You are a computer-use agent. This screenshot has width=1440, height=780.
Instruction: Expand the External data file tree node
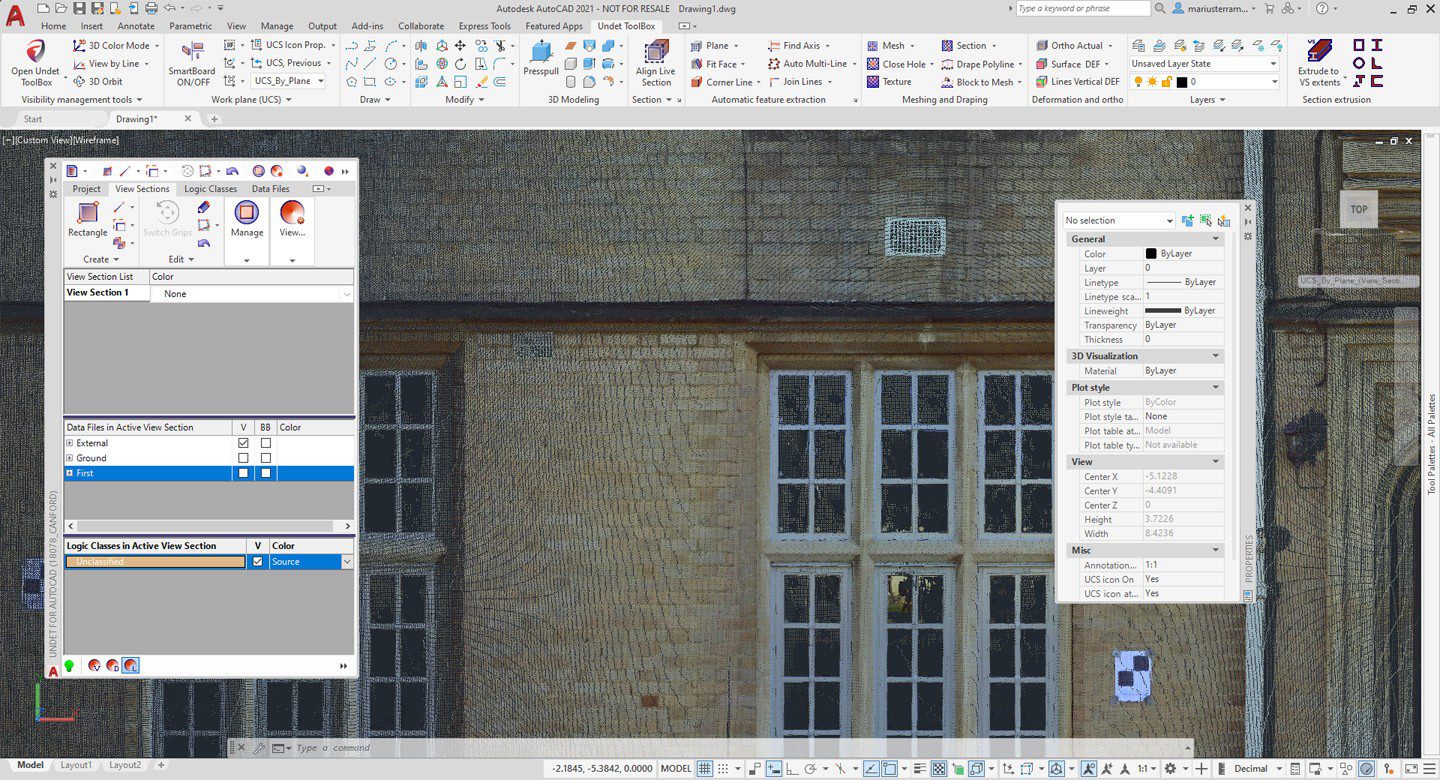[x=70, y=443]
